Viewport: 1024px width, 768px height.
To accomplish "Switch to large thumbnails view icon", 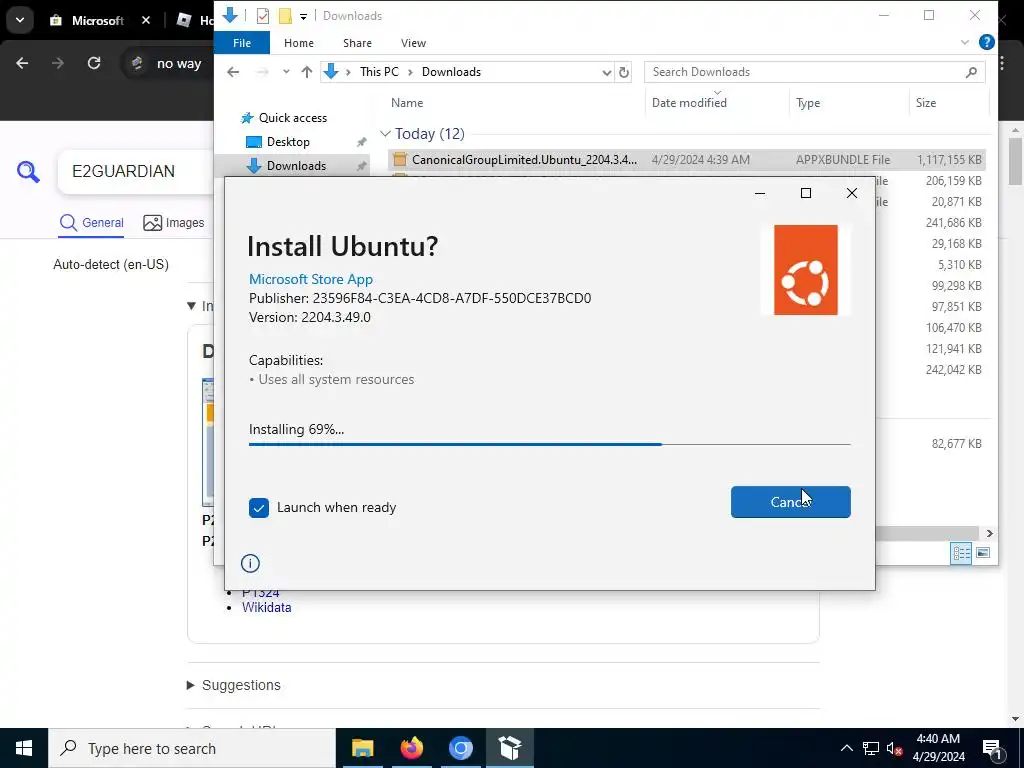I will (x=983, y=553).
